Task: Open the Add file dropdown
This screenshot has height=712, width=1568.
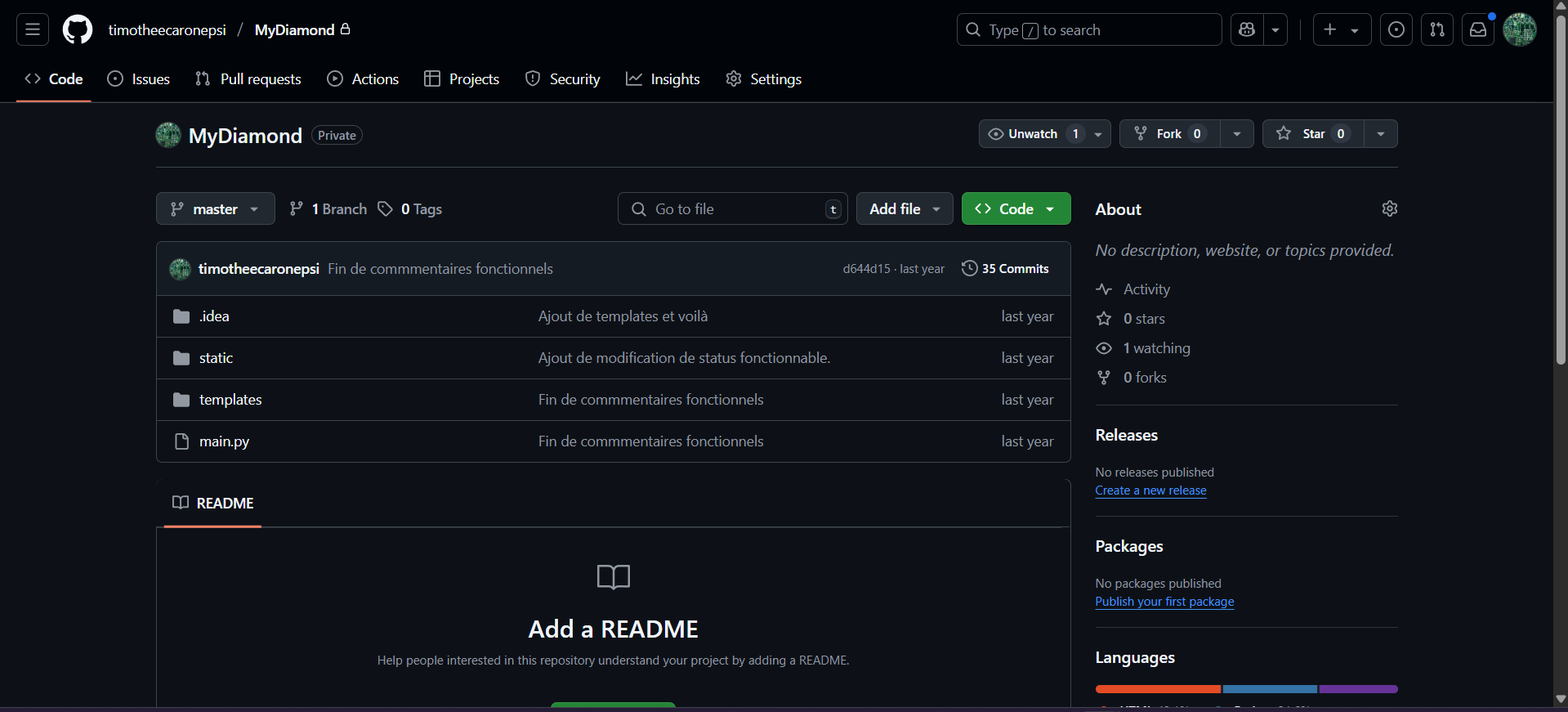Action: [x=904, y=209]
